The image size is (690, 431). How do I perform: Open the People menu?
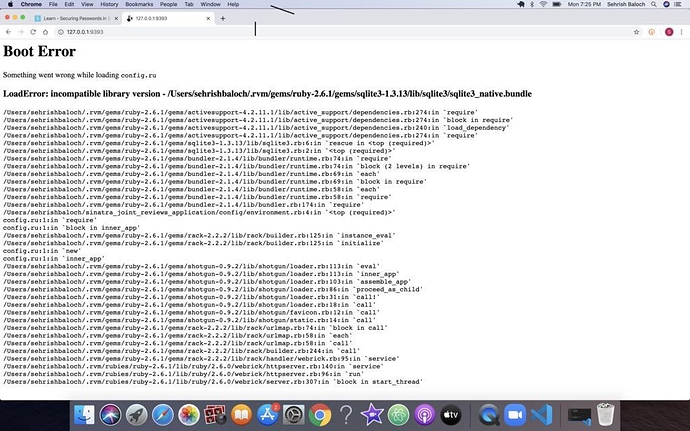pyautogui.click(x=169, y=4)
